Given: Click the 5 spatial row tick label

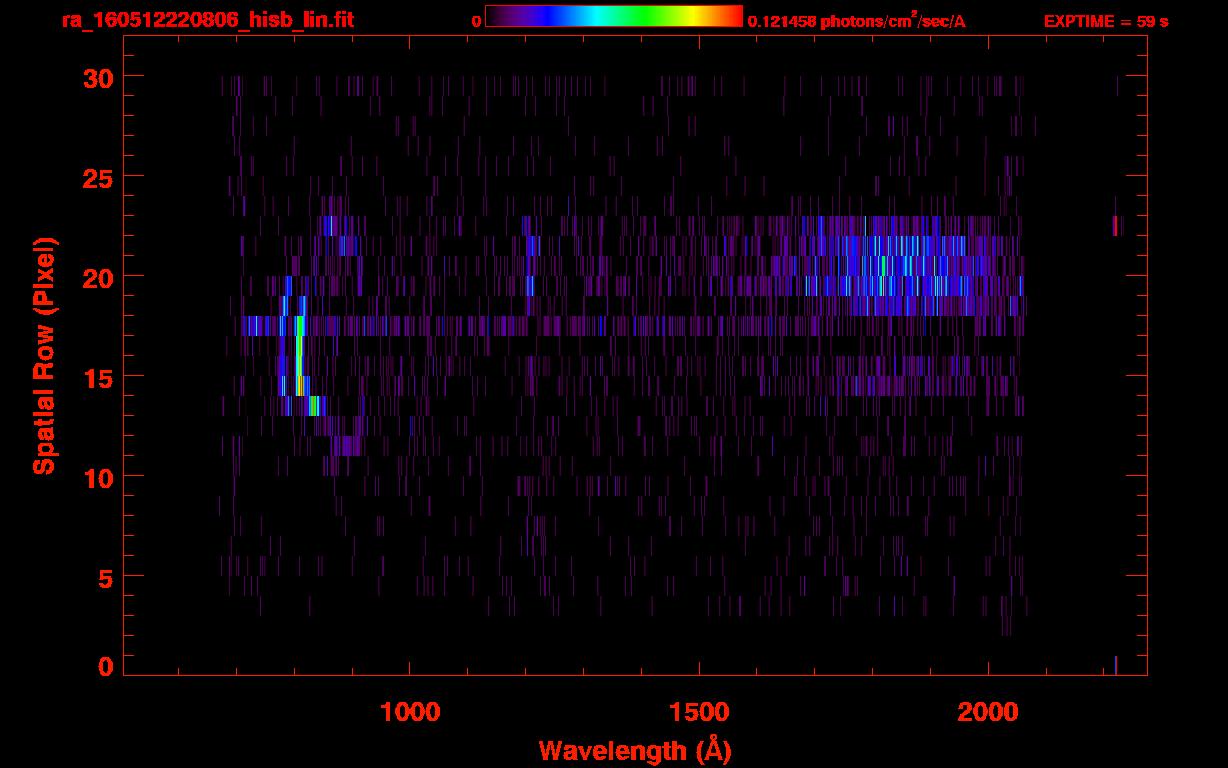Looking at the screenshot, I should tap(105, 577).
